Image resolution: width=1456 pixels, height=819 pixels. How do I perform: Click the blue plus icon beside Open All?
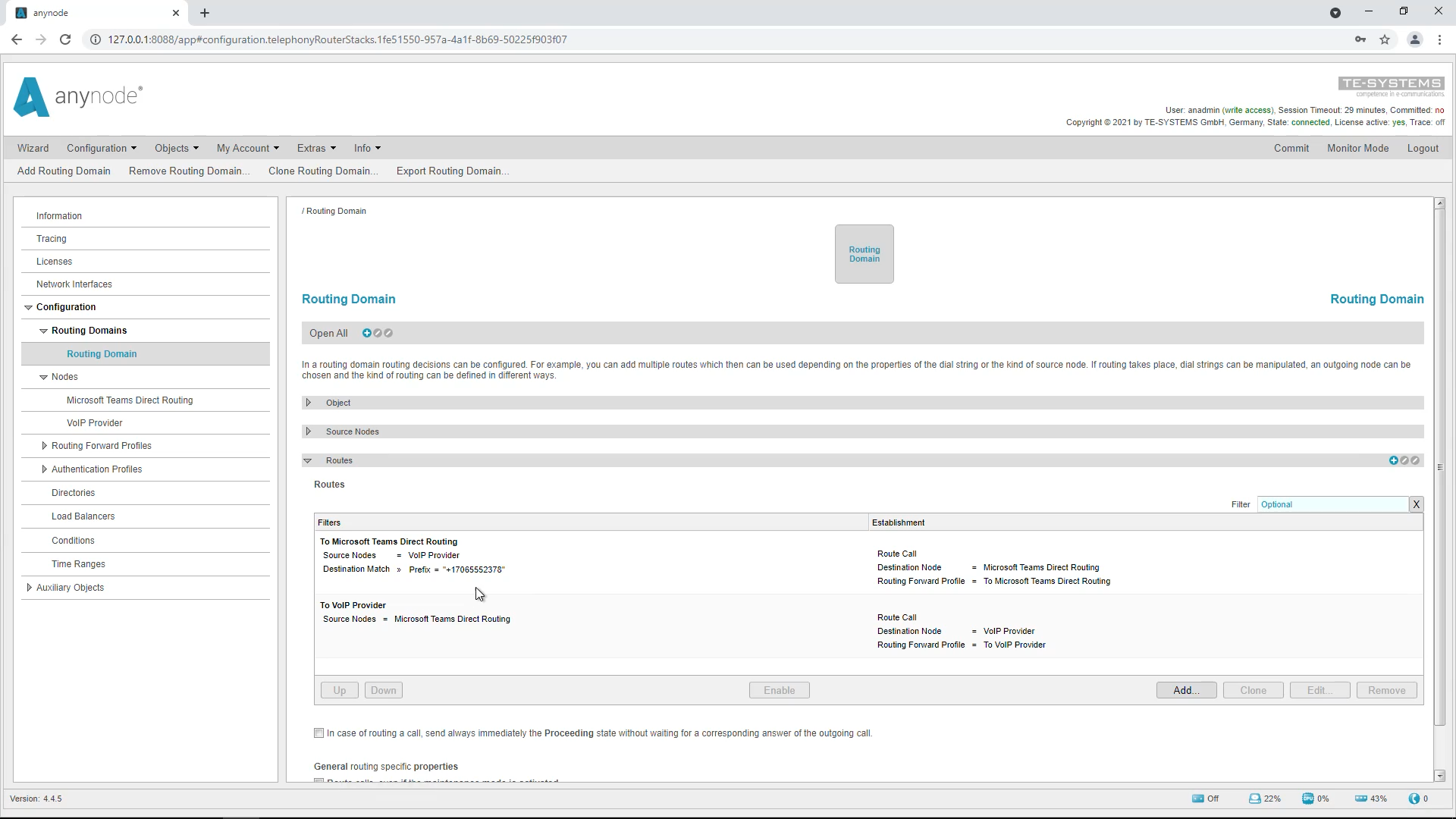click(366, 333)
